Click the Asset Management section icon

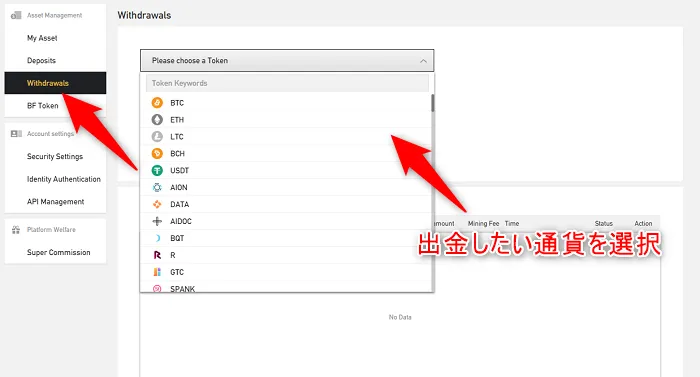point(16,15)
